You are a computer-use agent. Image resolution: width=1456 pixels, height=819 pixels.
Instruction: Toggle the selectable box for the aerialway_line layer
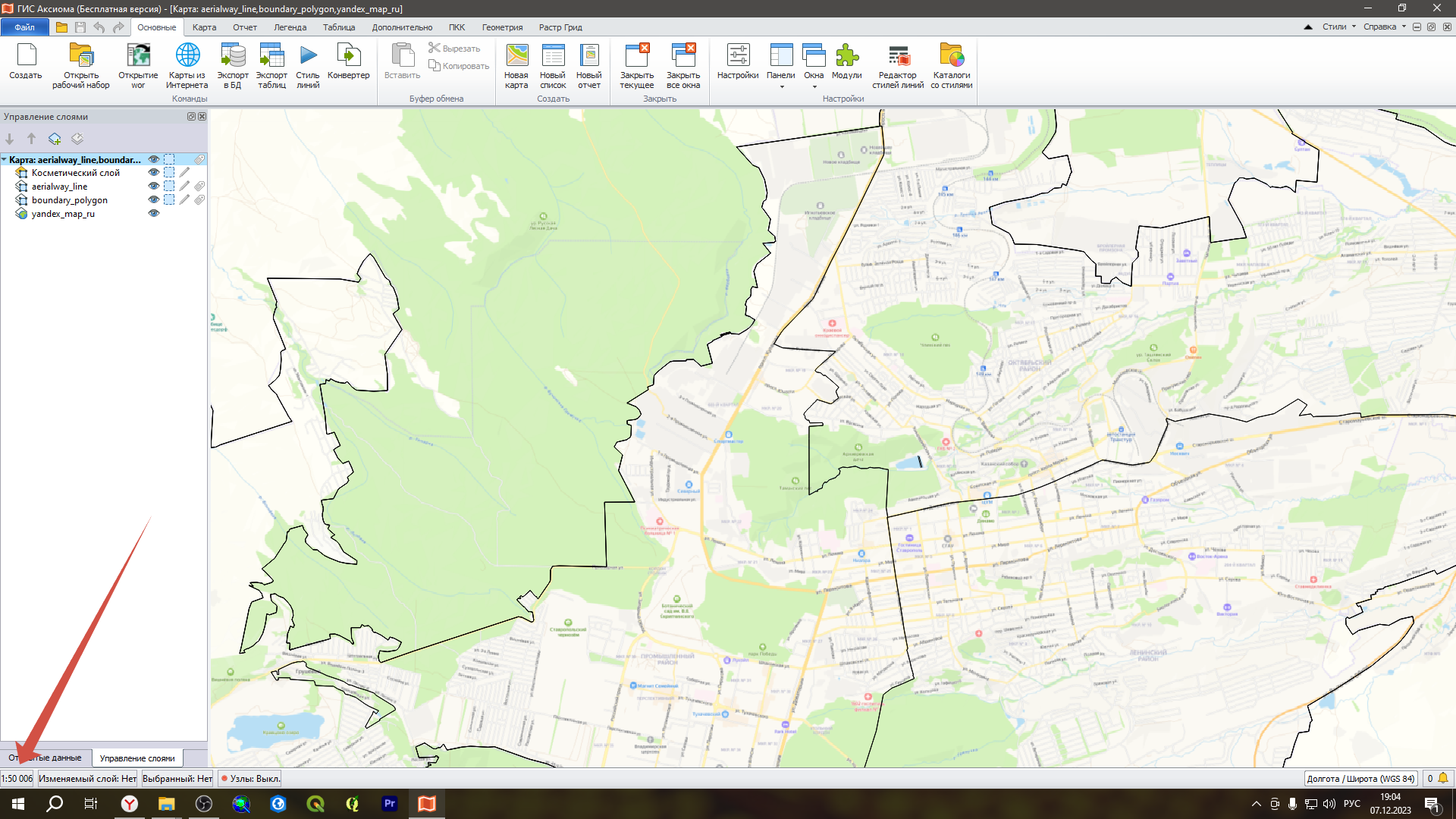[169, 187]
